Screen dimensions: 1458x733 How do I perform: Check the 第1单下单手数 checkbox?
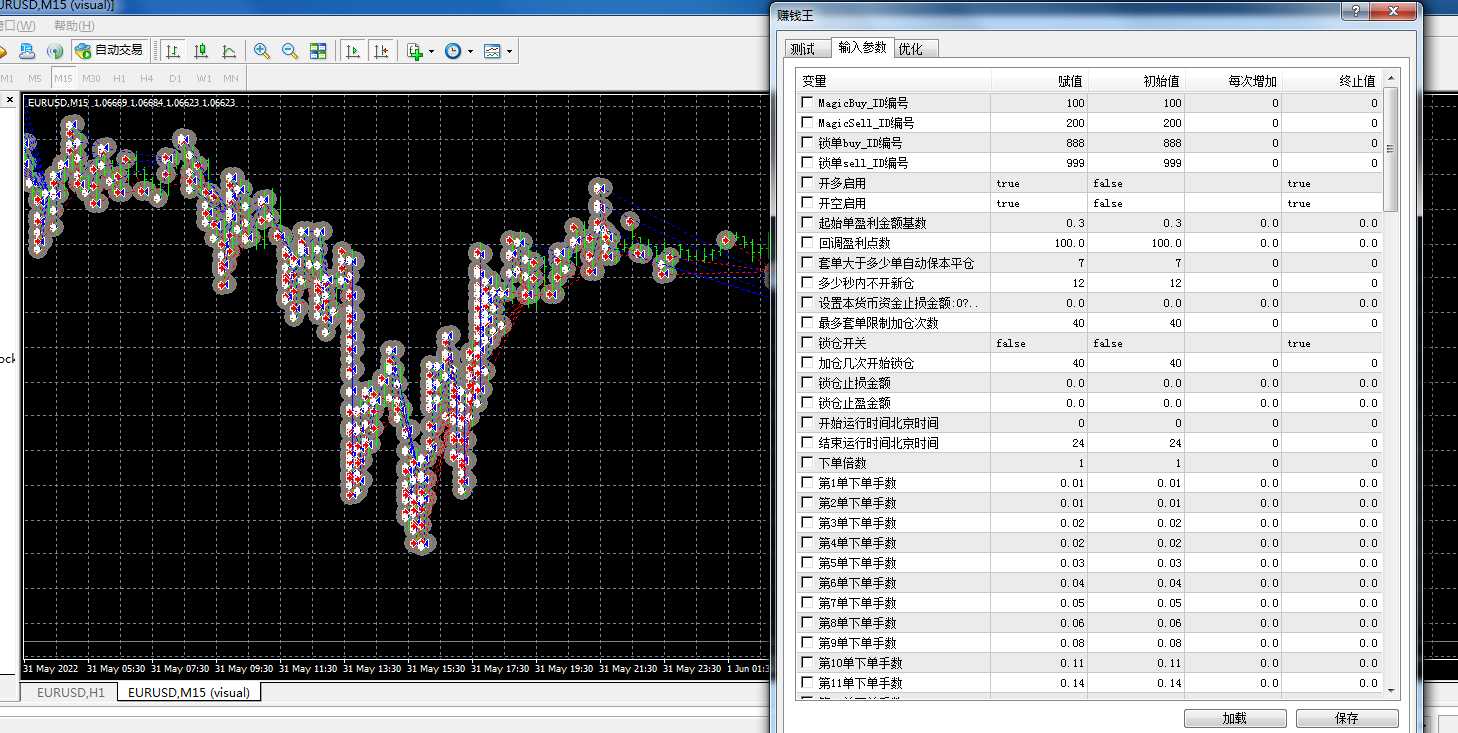807,483
